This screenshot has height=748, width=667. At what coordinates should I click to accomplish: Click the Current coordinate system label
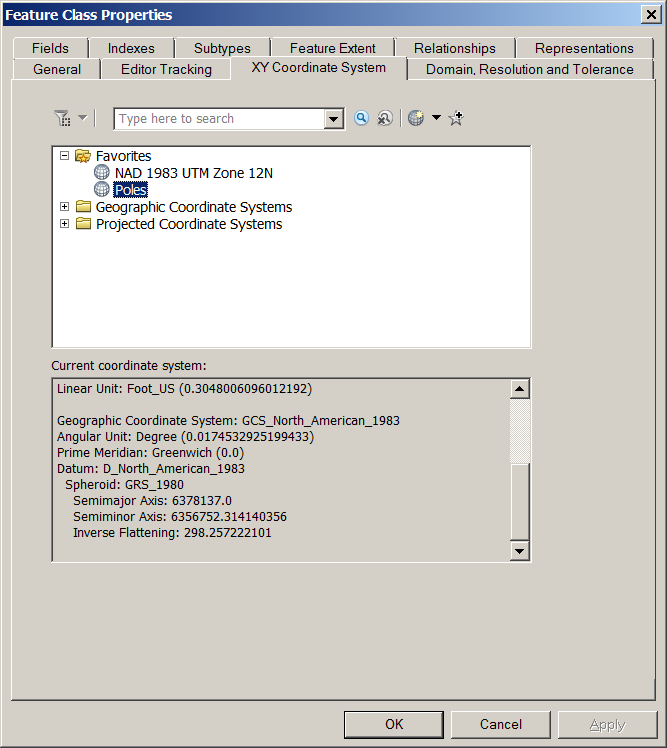tap(129, 366)
